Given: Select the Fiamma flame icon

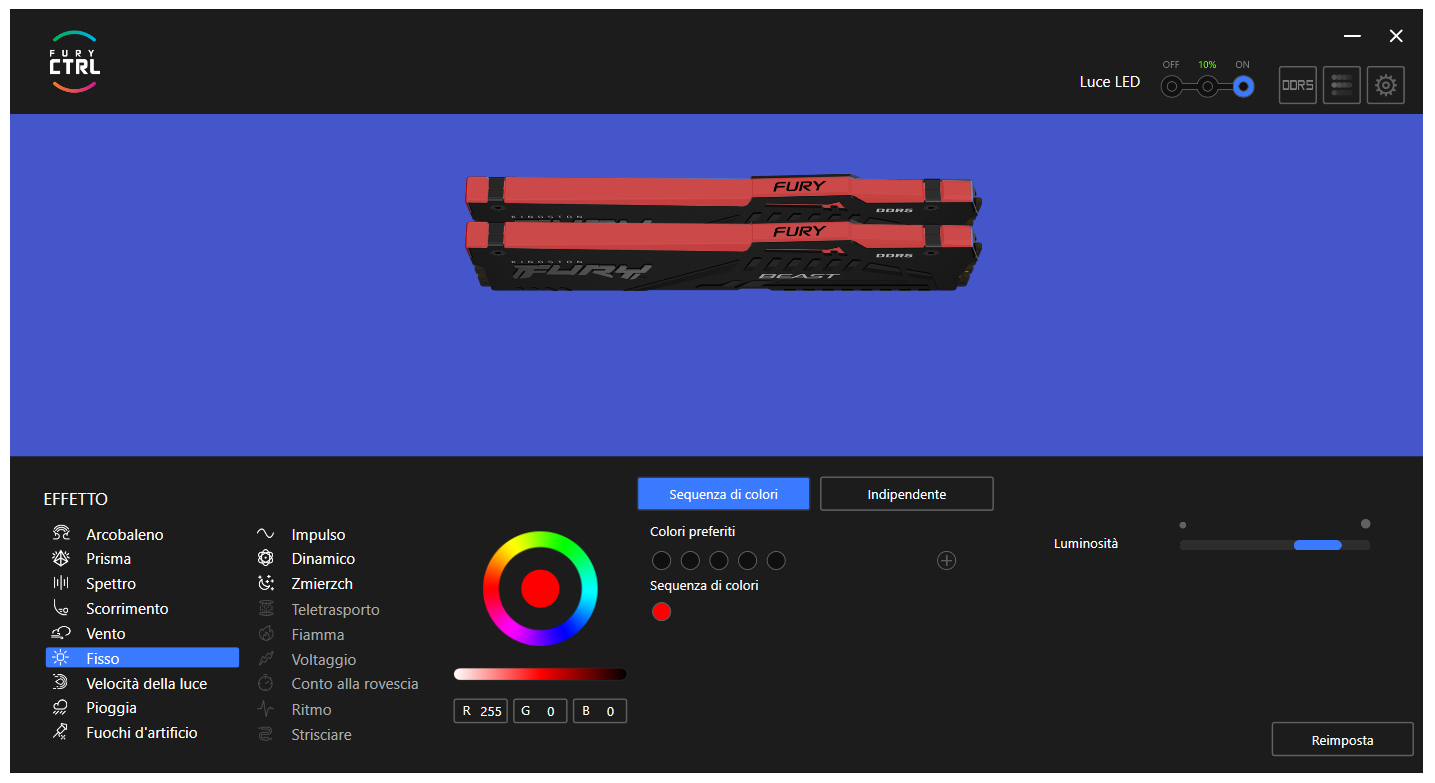Looking at the screenshot, I should (x=266, y=634).
